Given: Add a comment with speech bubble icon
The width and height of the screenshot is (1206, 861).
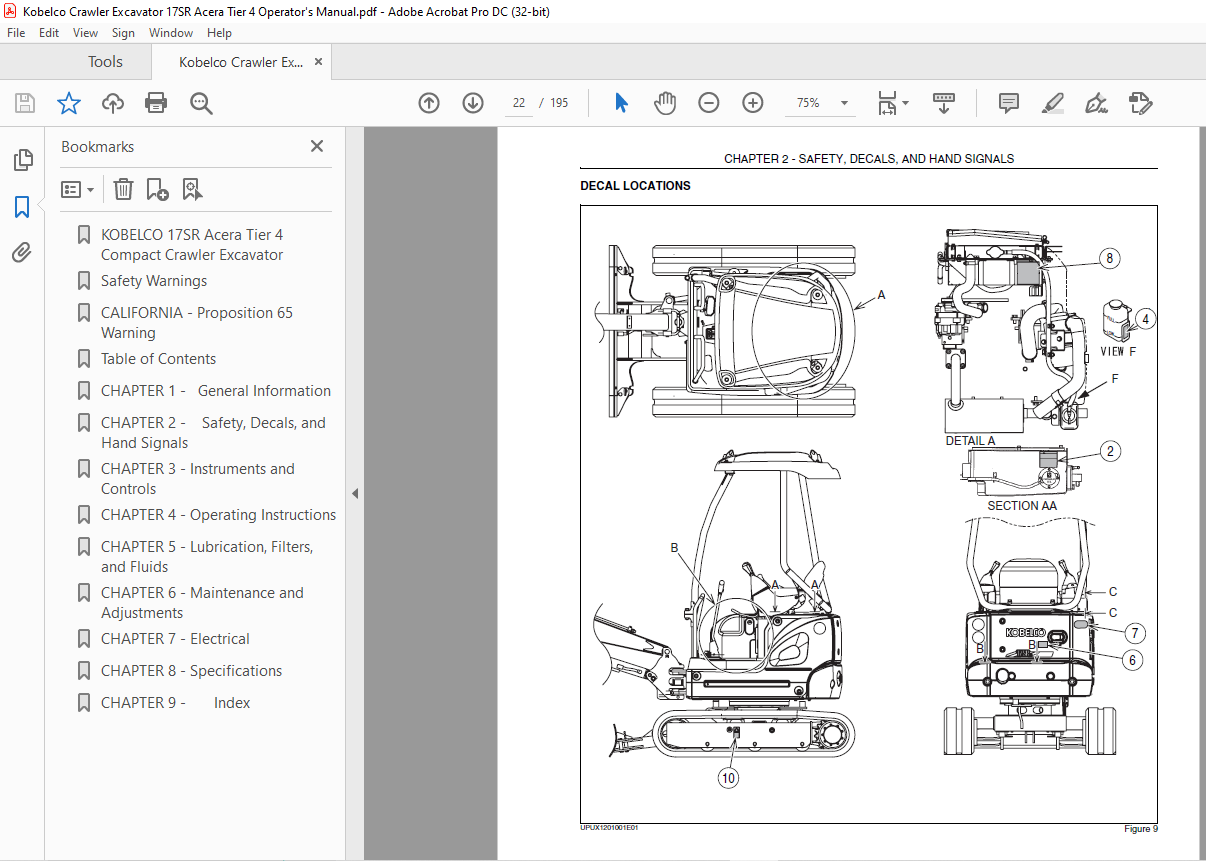Looking at the screenshot, I should click(1009, 103).
